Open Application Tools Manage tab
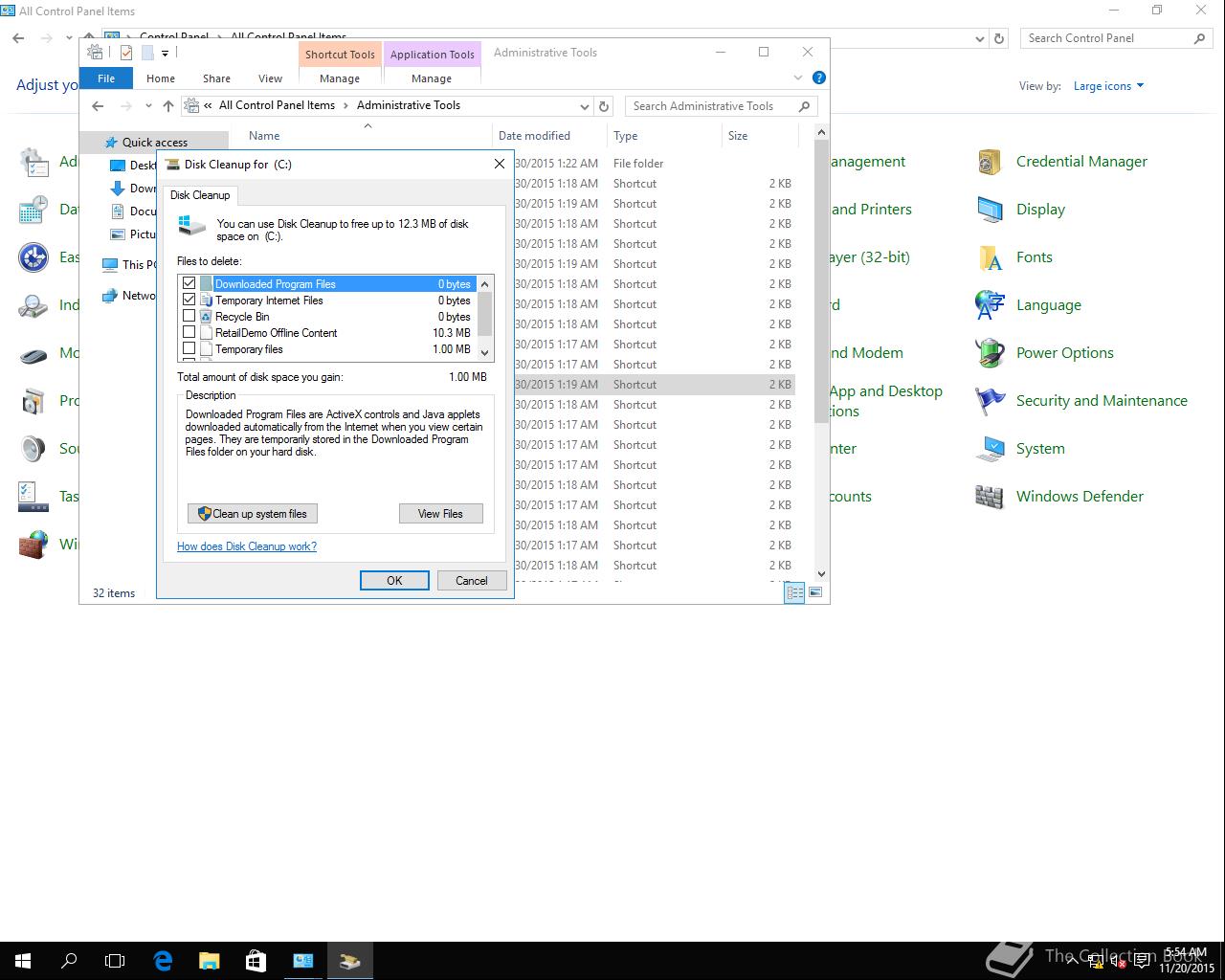1225x980 pixels. 432,78
